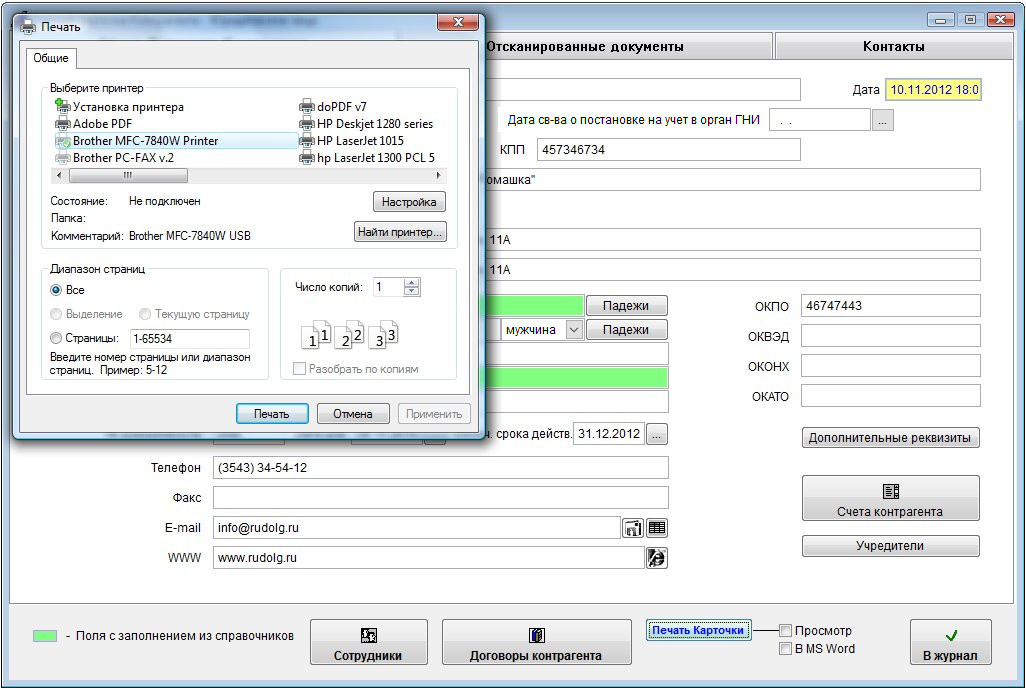Open the Контакты tab
The image size is (1026, 688).
point(894,46)
